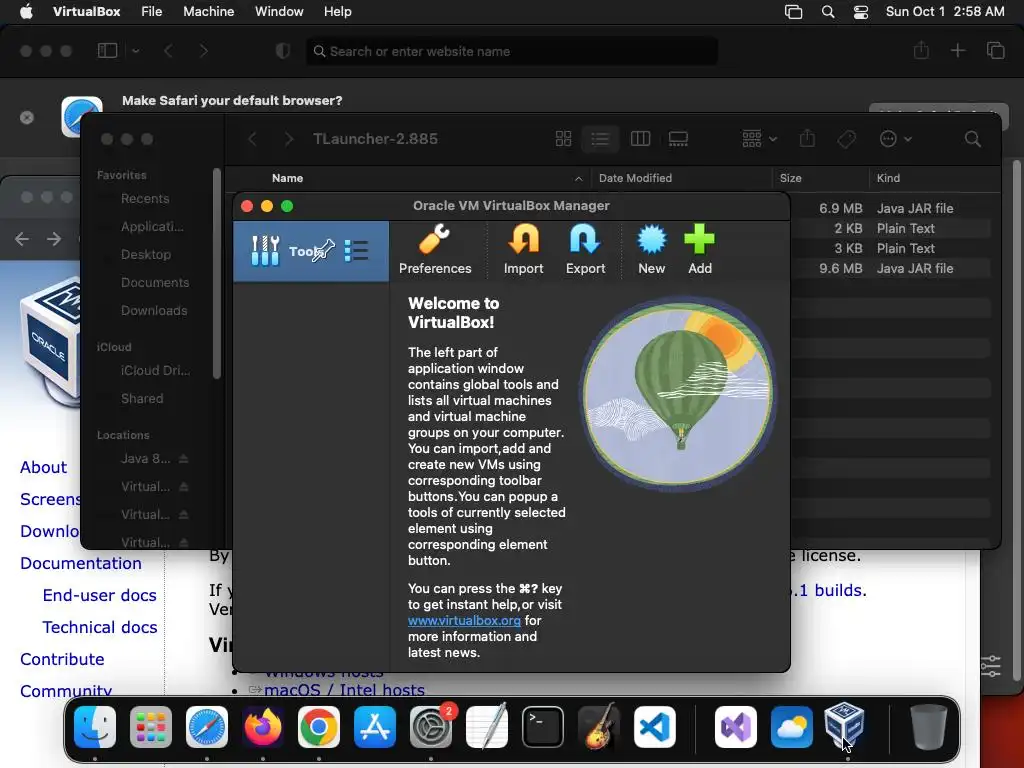Open the Contribute link
1024x768 pixels.
pos(62,659)
